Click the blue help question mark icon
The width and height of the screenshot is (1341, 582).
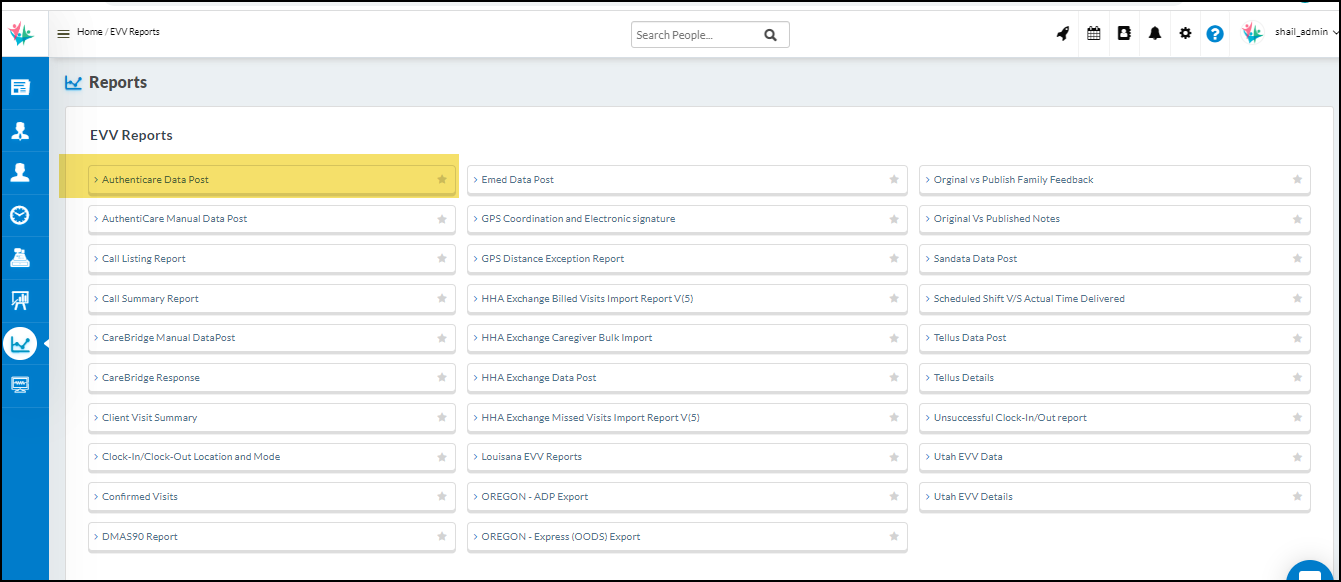1215,33
